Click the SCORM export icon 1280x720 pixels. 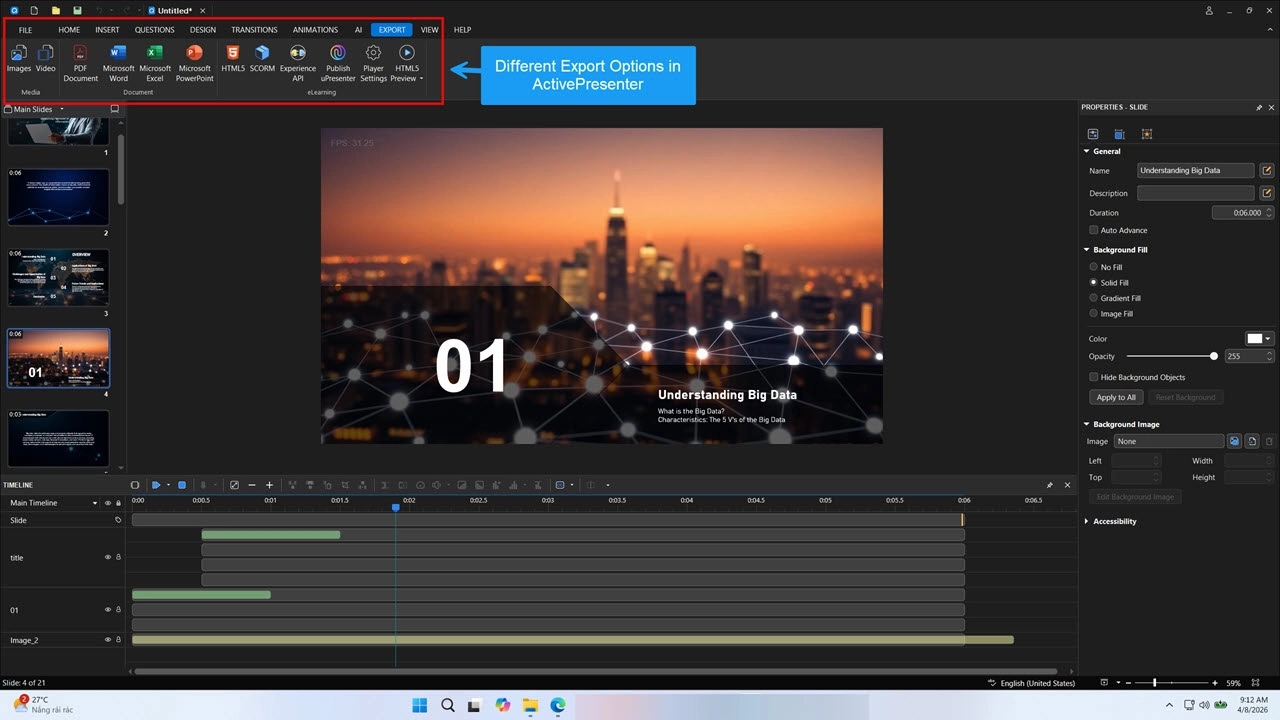262,62
